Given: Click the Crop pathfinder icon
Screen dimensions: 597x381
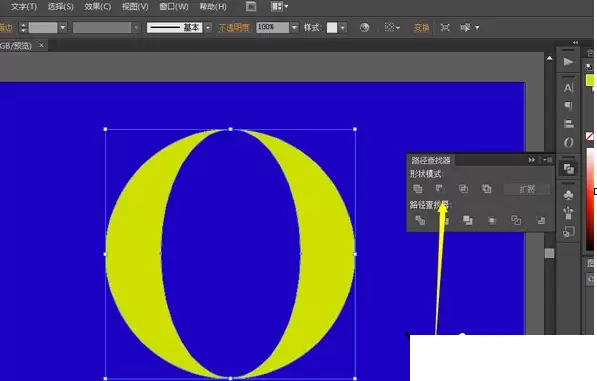Looking at the screenshot, I should point(492,220).
